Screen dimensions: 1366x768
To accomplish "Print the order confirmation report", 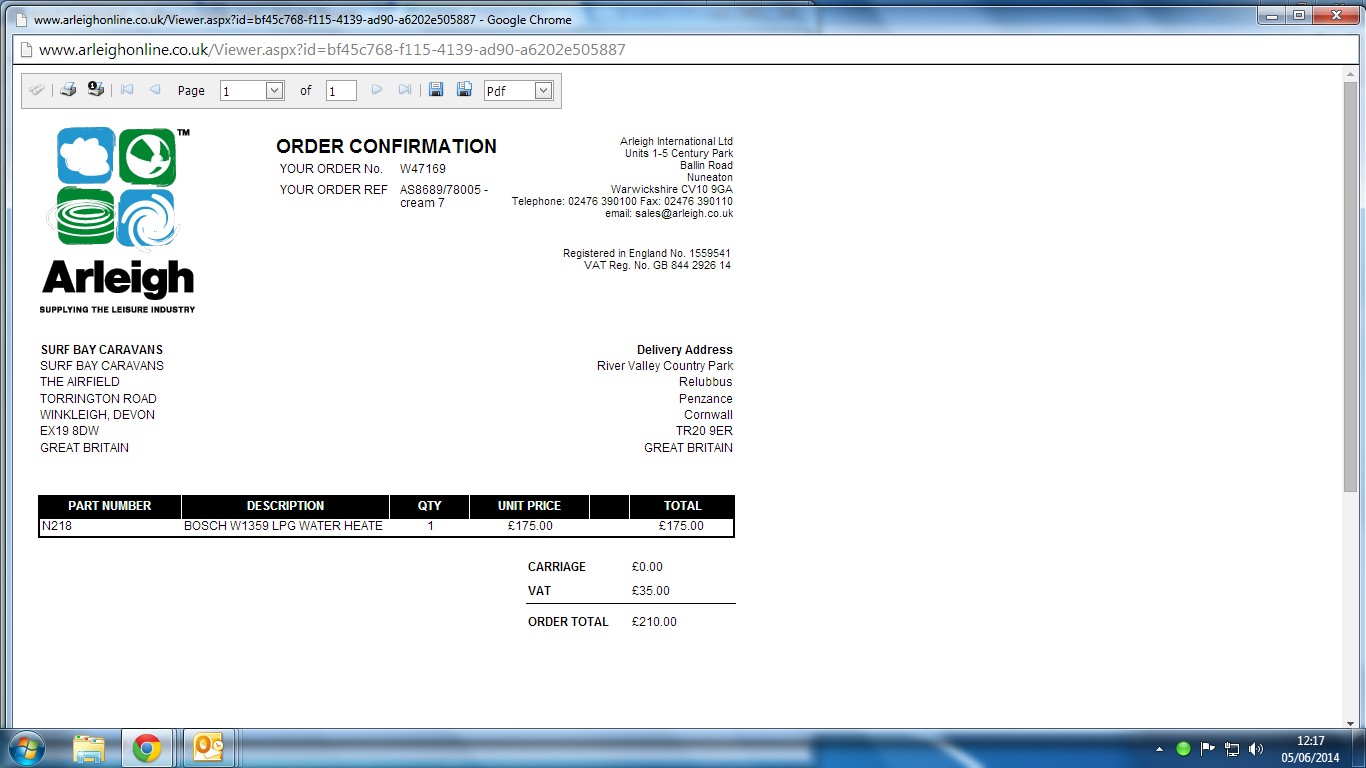I will click(x=68, y=90).
